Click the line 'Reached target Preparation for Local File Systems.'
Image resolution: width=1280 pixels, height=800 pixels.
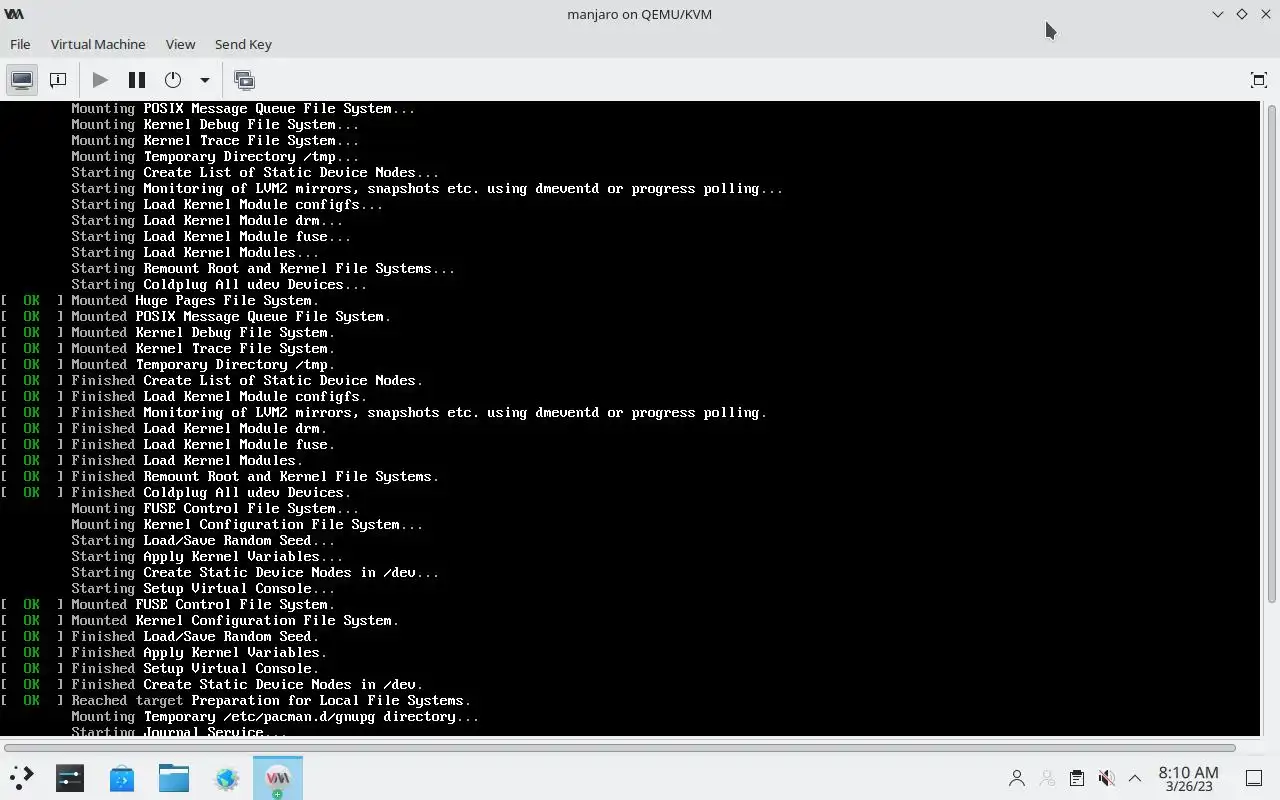271,700
